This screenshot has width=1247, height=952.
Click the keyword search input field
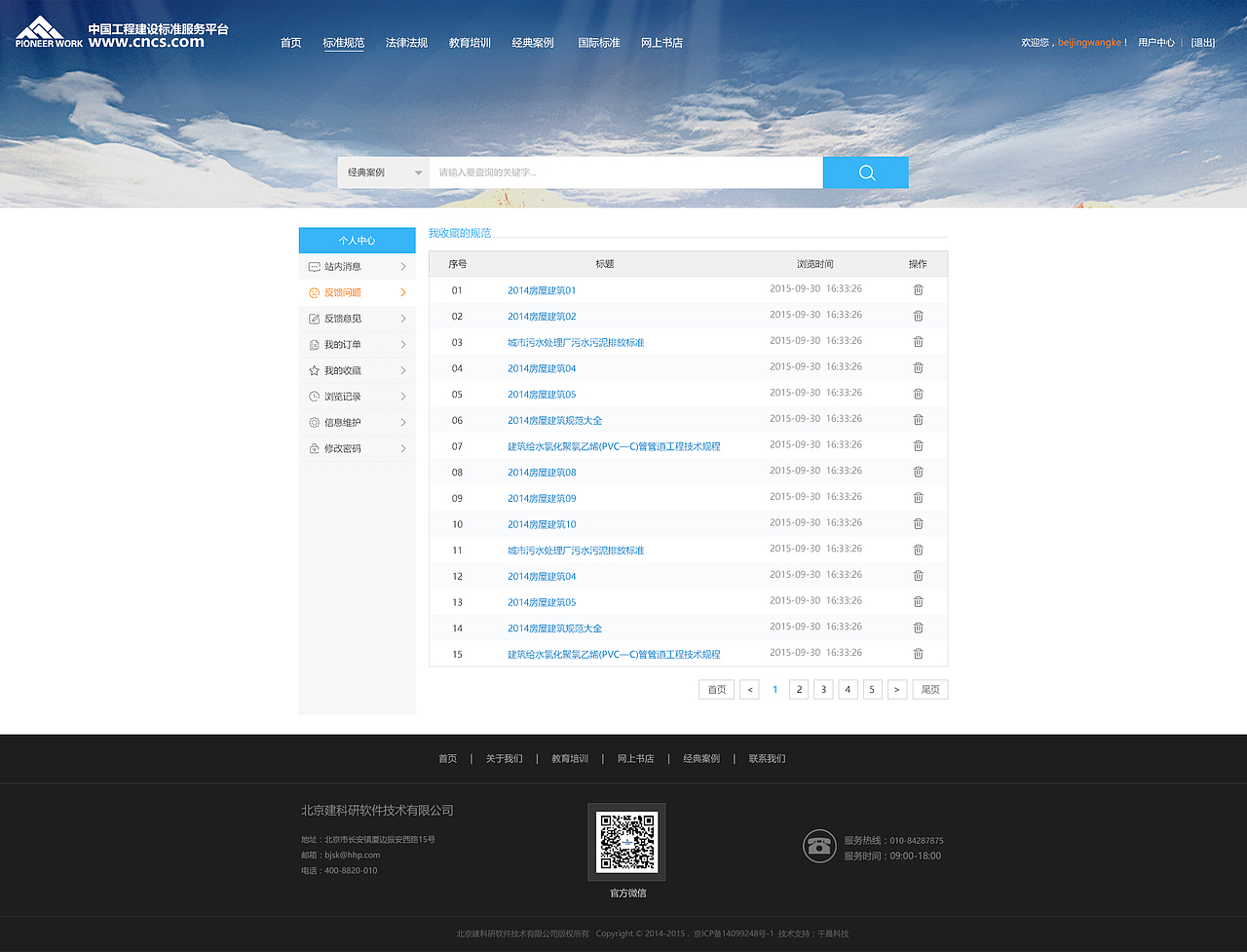click(623, 172)
